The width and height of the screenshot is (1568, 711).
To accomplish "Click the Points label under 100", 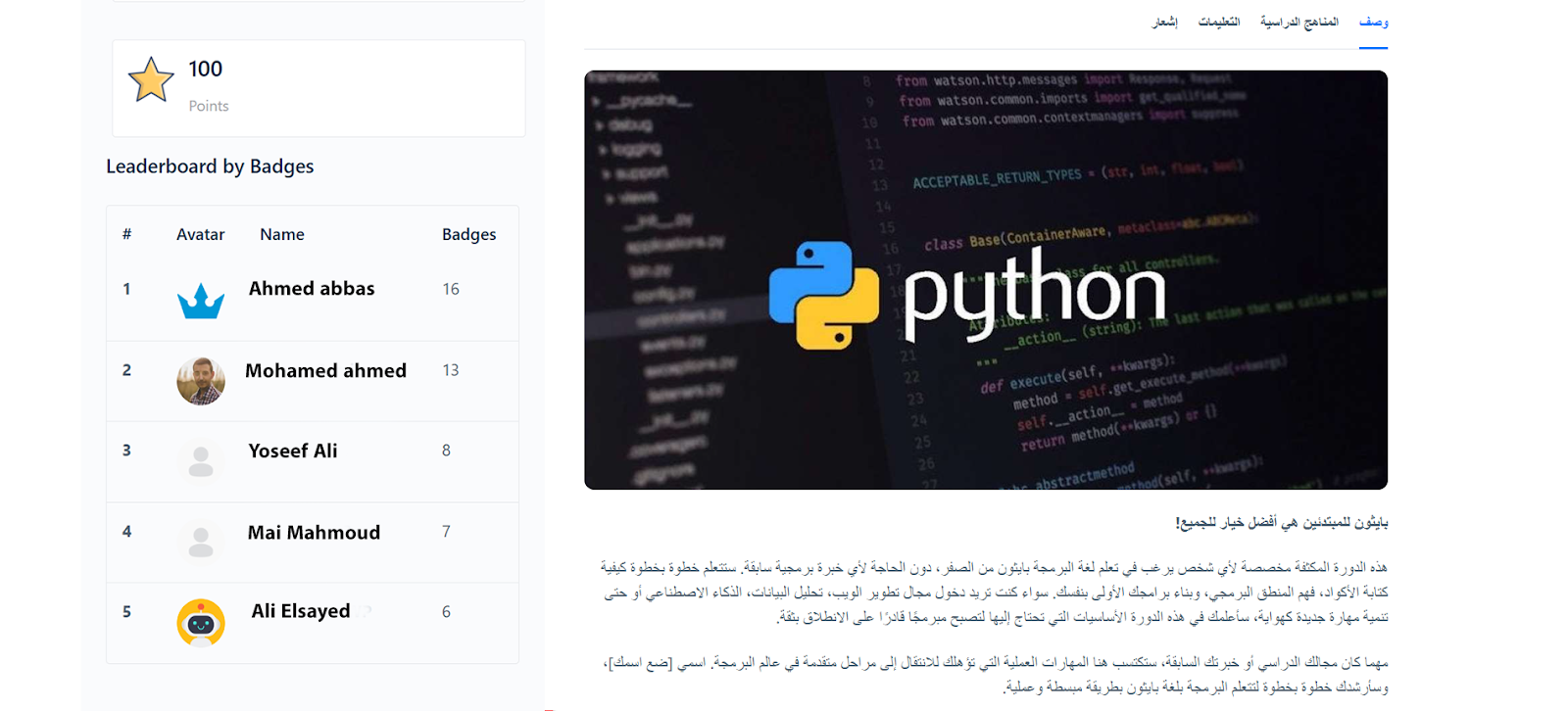I will (209, 106).
